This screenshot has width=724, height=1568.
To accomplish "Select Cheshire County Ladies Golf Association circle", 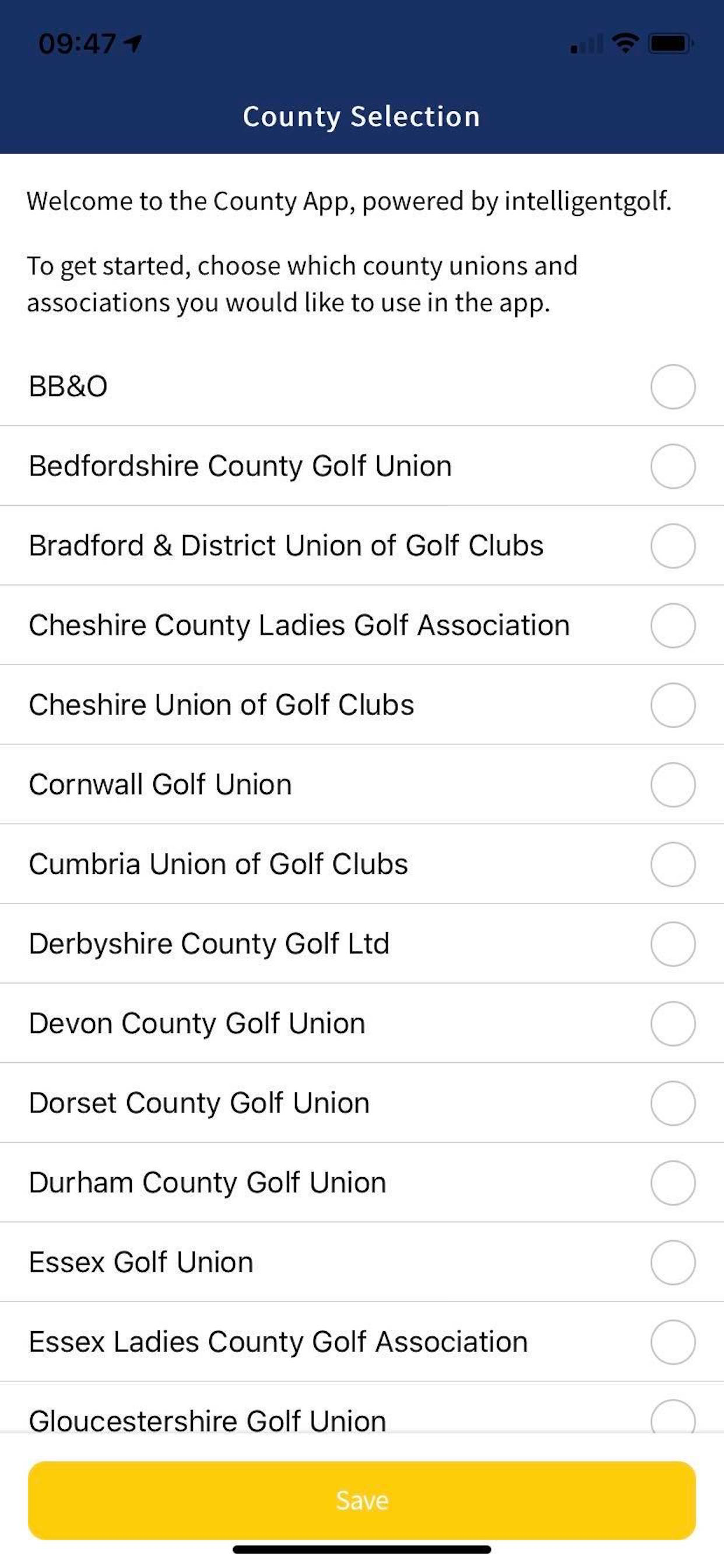I will click(x=672, y=625).
